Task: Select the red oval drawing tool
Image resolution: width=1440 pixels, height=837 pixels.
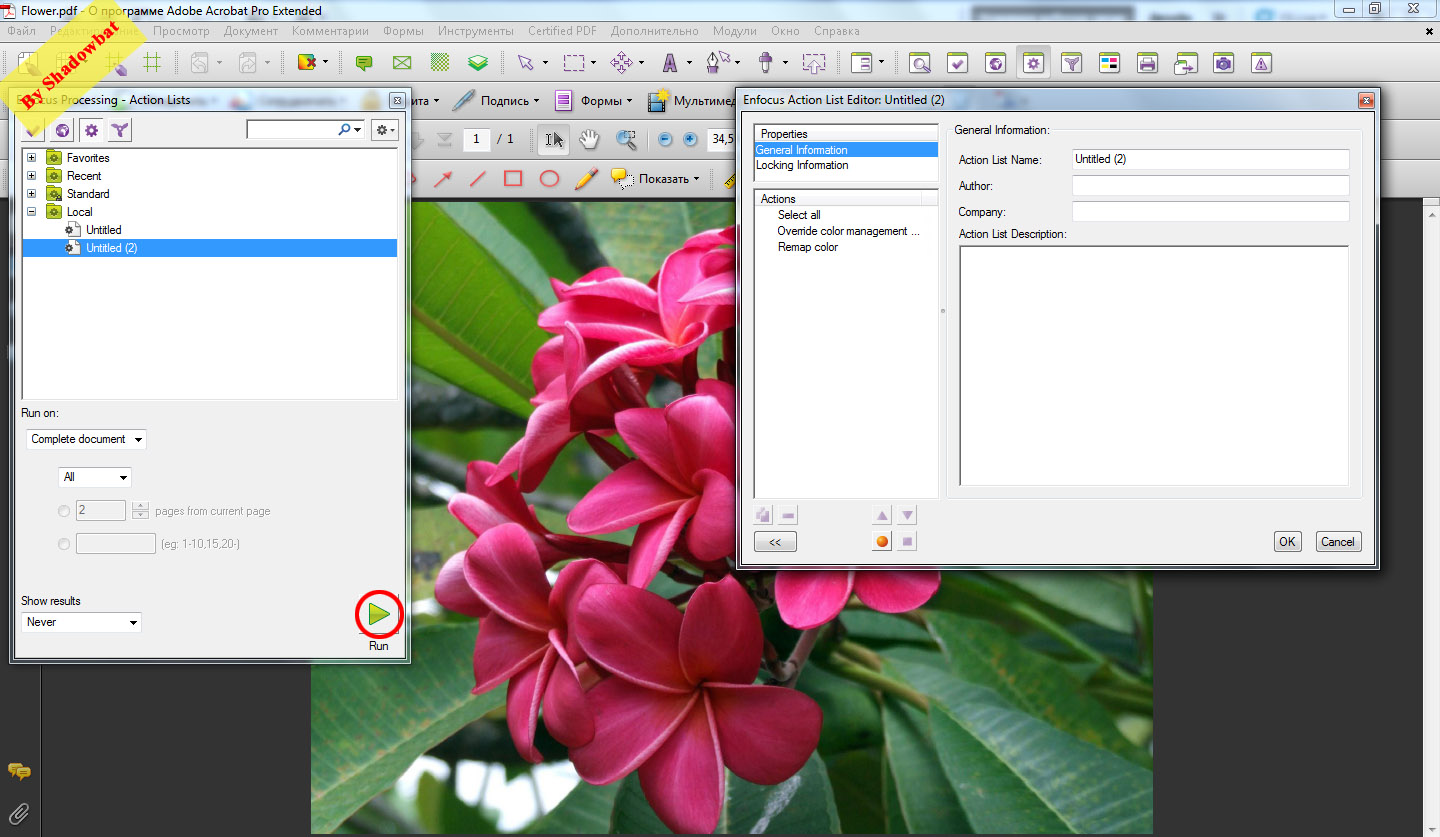Action: point(549,179)
